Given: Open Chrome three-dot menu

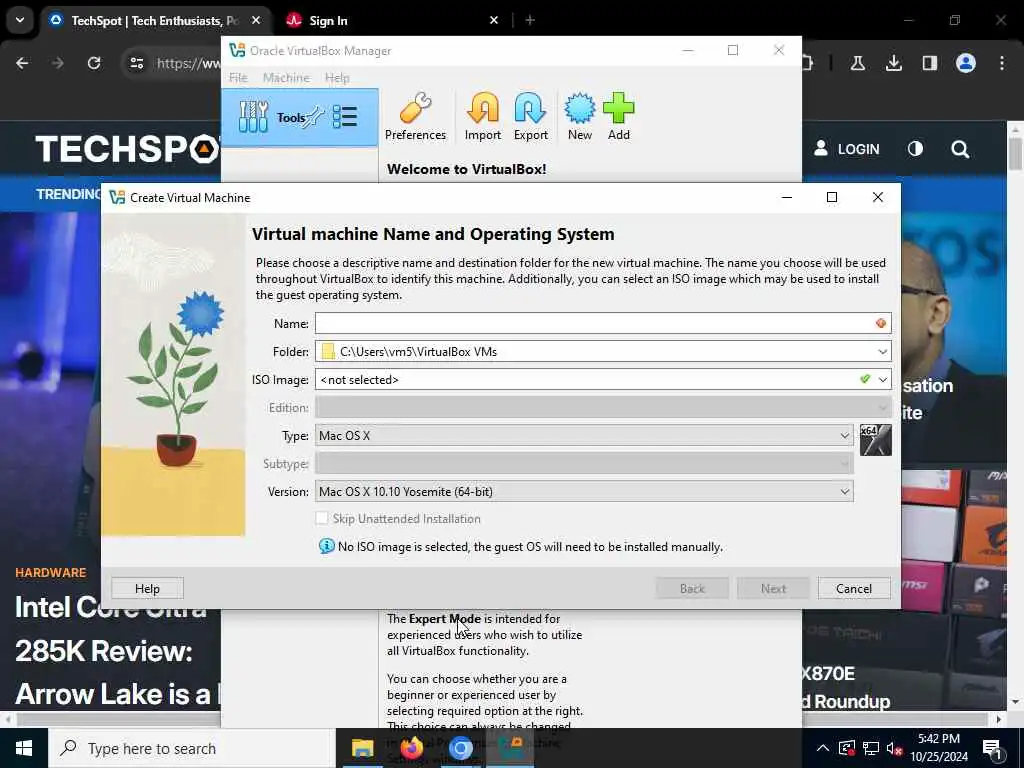Looking at the screenshot, I should coord(1001,63).
